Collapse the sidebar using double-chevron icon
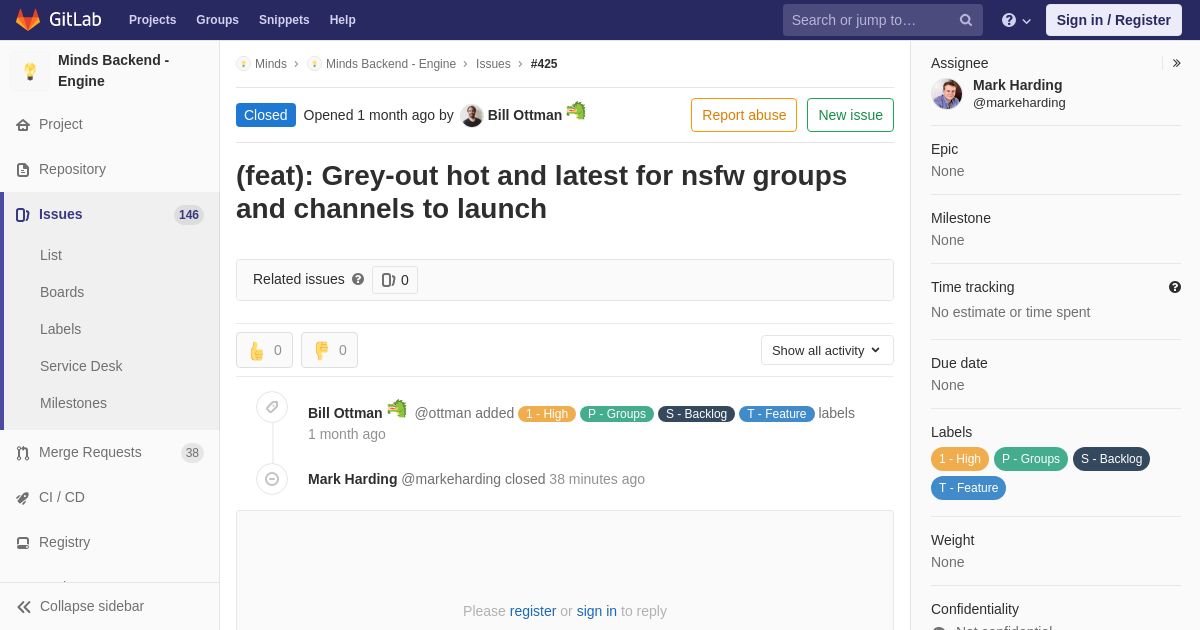 pos(24,607)
